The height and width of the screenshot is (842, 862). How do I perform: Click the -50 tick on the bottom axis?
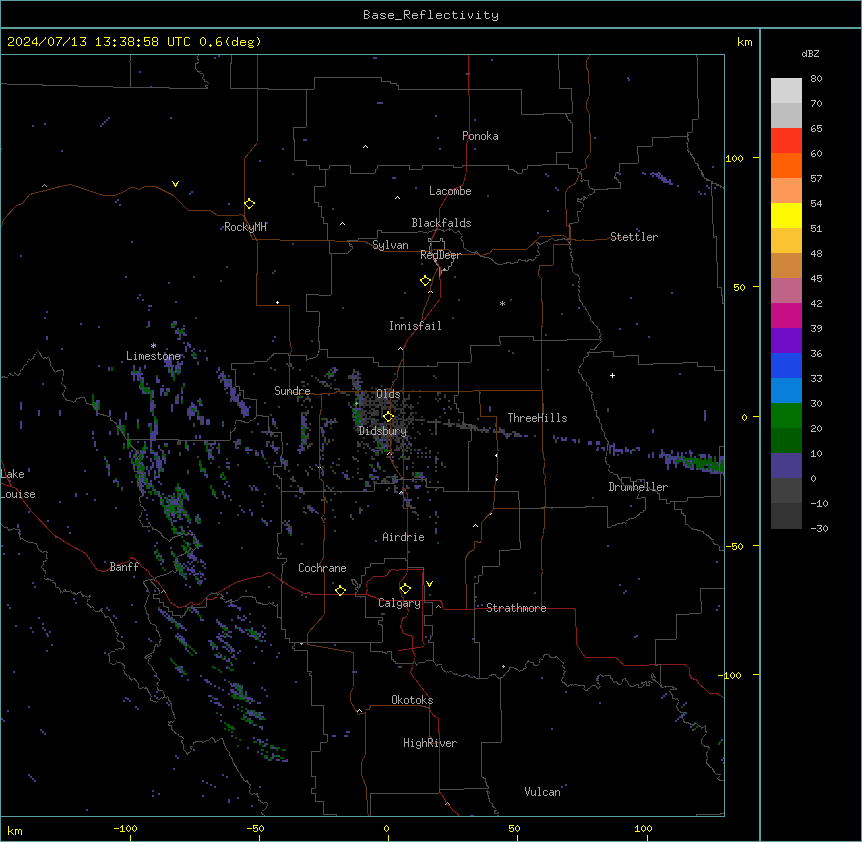click(x=255, y=829)
